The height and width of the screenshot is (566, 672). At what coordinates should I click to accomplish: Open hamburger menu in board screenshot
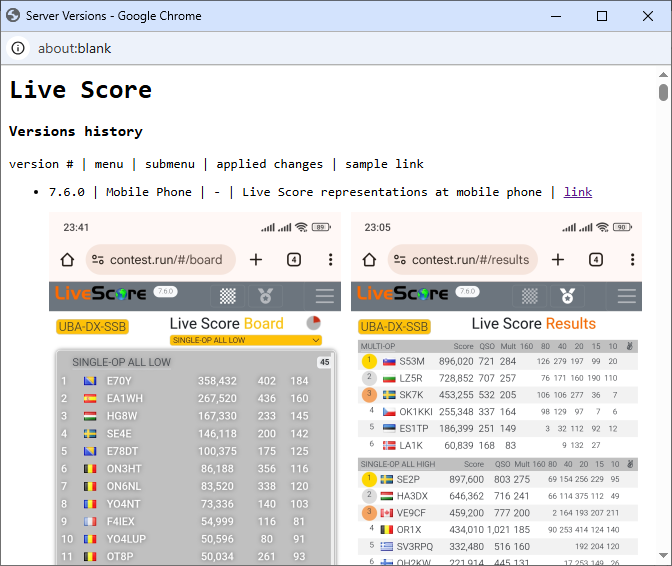coord(324,296)
